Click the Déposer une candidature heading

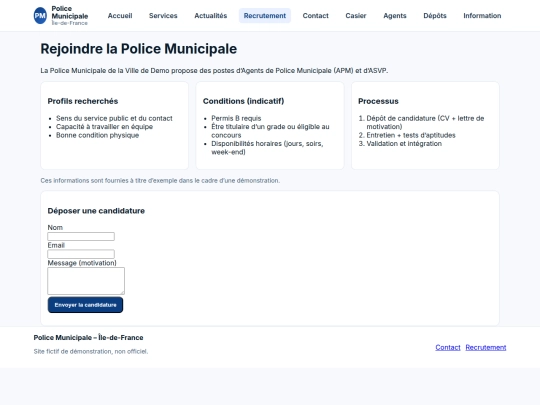click(96, 211)
